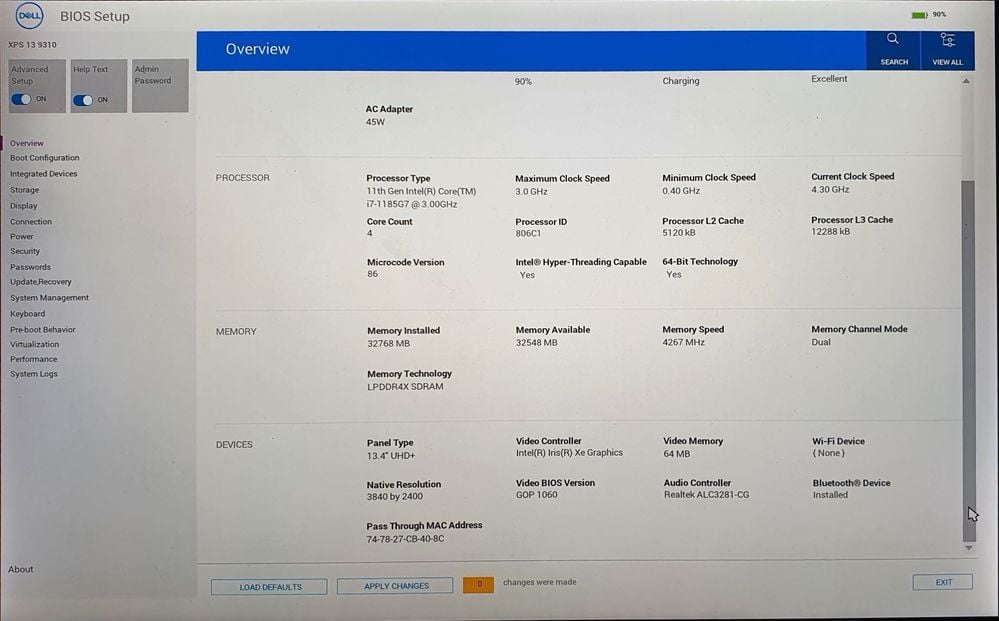The width and height of the screenshot is (999, 621).
Task: Click the Processor Type value text
Action: click(x=421, y=197)
